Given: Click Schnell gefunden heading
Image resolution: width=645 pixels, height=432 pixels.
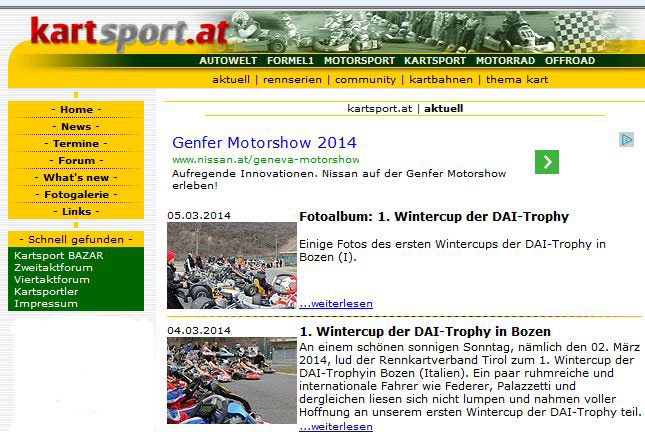Looking at the screenshot, I should coord(76,239).
